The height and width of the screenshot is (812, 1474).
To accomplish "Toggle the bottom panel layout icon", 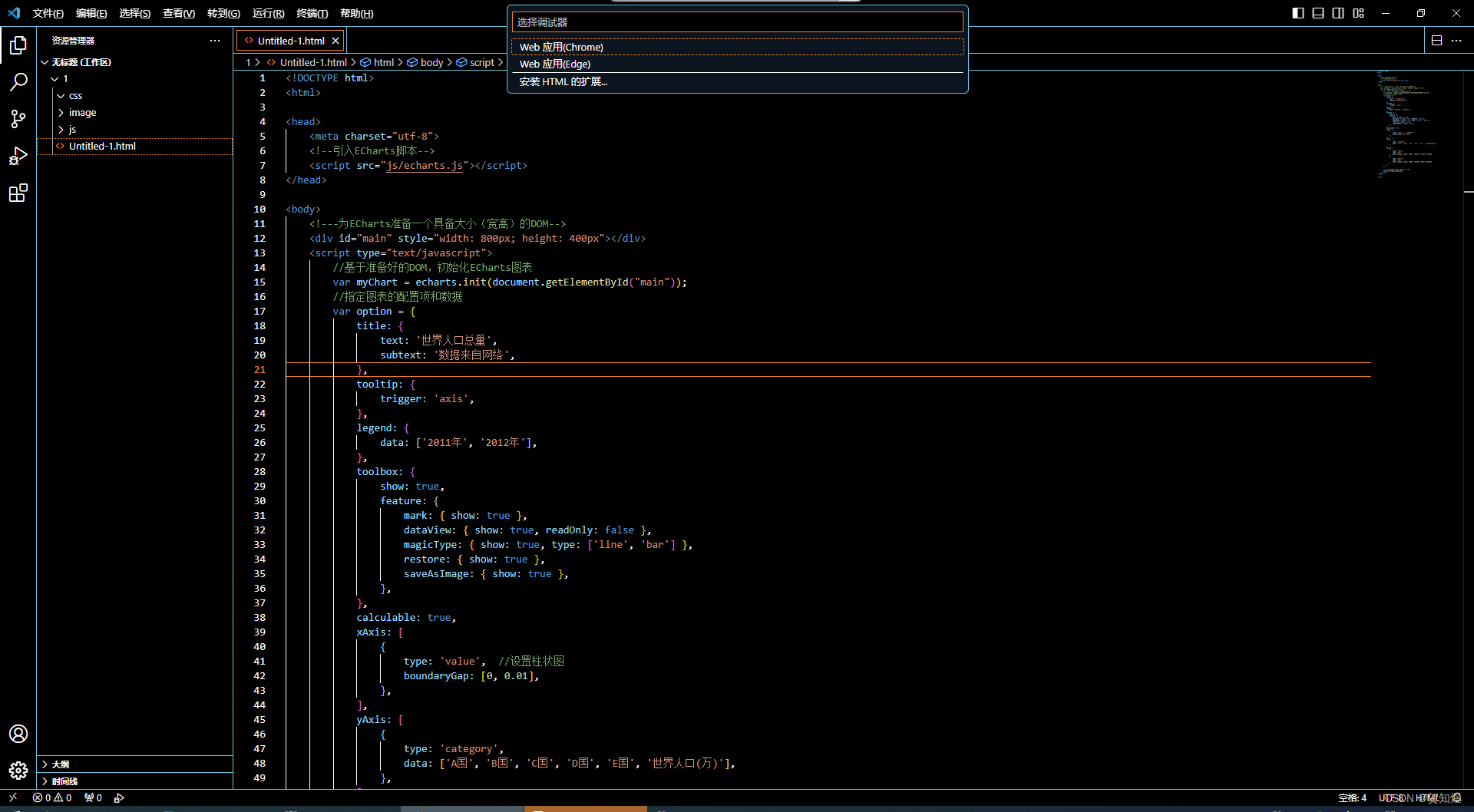I will [1318, 13].
